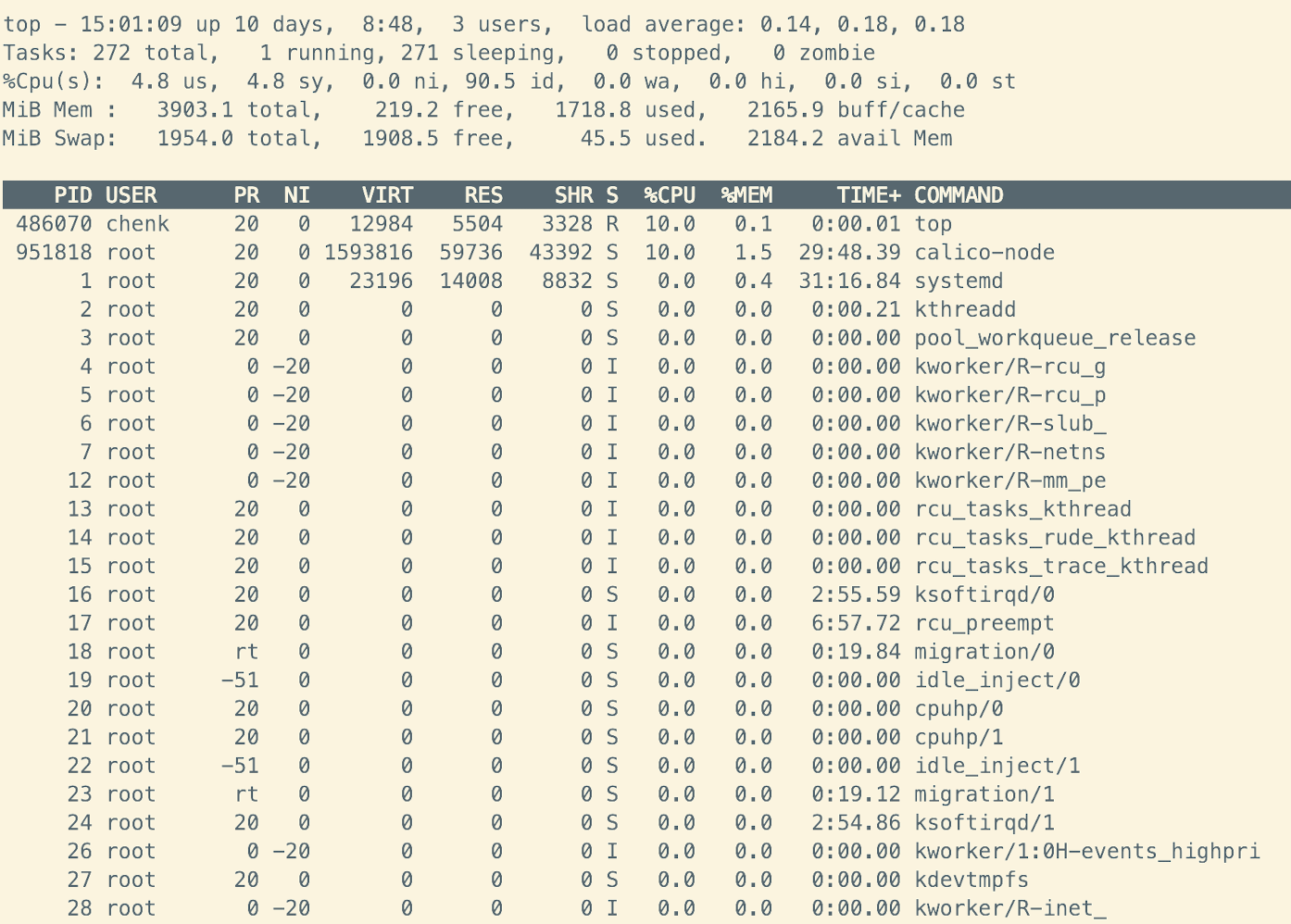Viewport: 1291px width, 924px height.
Task: Click the COMMAND column header
Action: (959, 195)
